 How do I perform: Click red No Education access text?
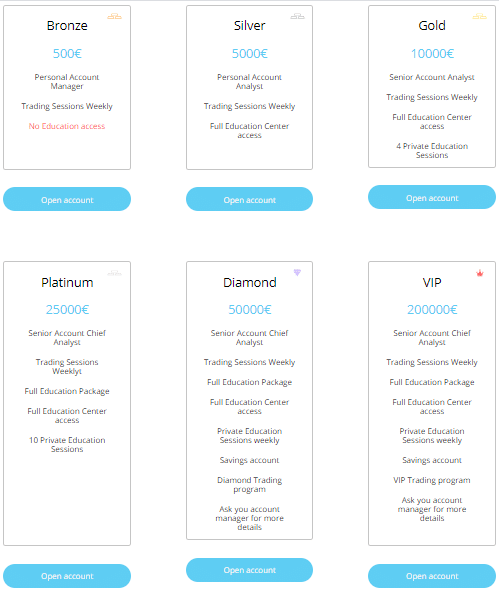pyautogui.click(x=67, y=126)
